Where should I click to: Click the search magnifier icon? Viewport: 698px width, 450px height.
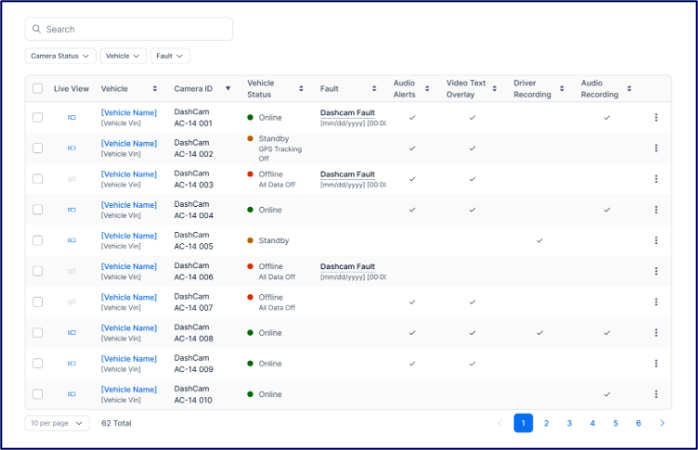[37, 29]
